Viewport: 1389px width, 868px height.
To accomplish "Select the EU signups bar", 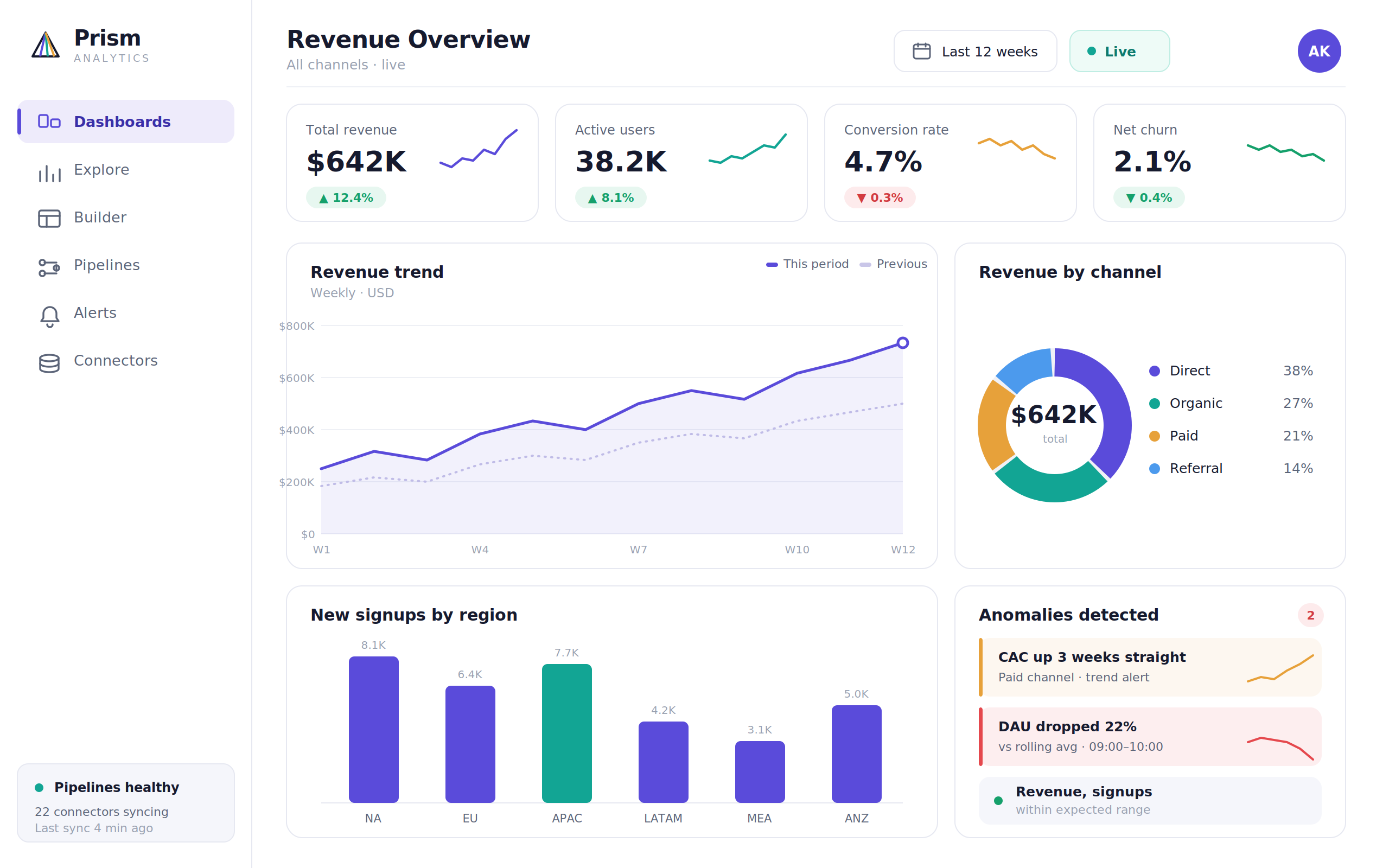I will 470,744.
